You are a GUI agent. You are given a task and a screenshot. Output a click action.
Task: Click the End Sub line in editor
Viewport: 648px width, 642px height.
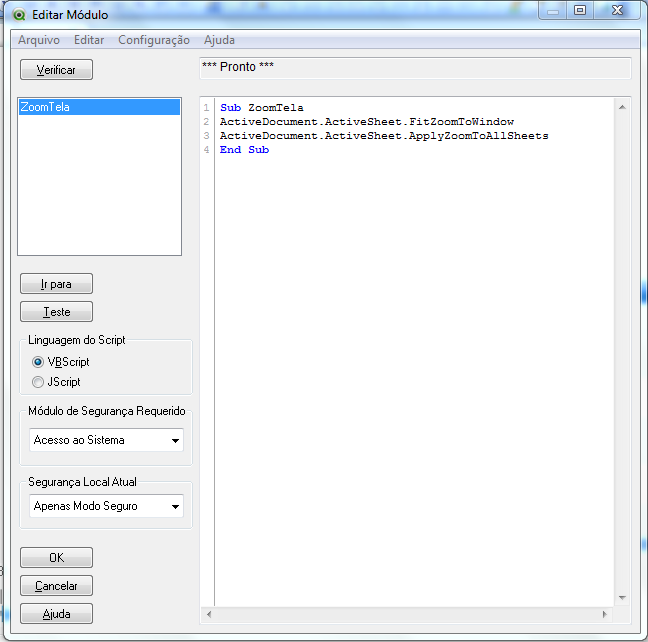point(244,150)
